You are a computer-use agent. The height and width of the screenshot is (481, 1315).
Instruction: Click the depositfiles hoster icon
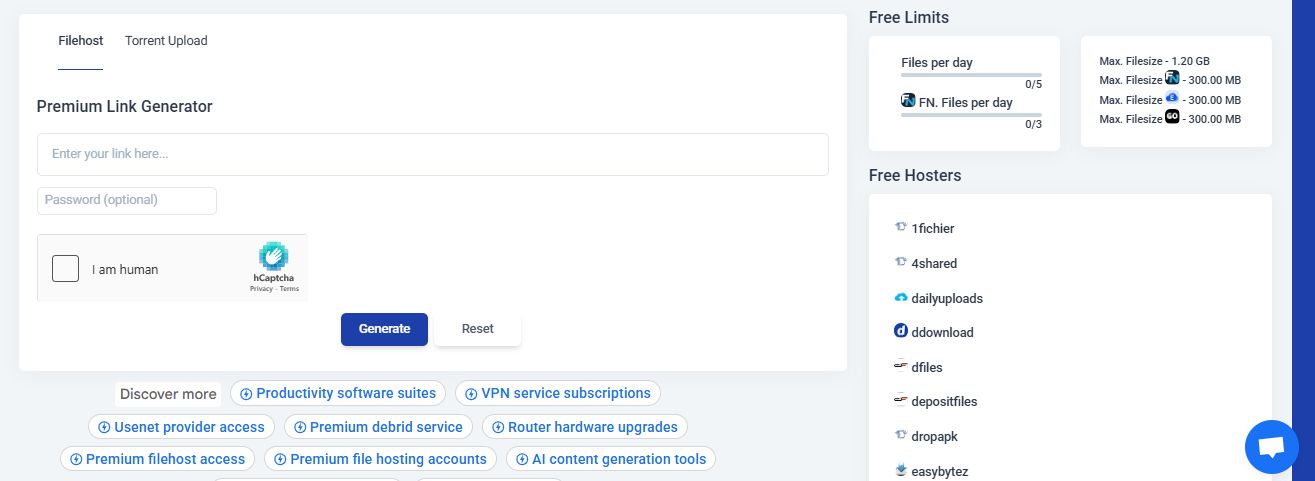(901, 401)
